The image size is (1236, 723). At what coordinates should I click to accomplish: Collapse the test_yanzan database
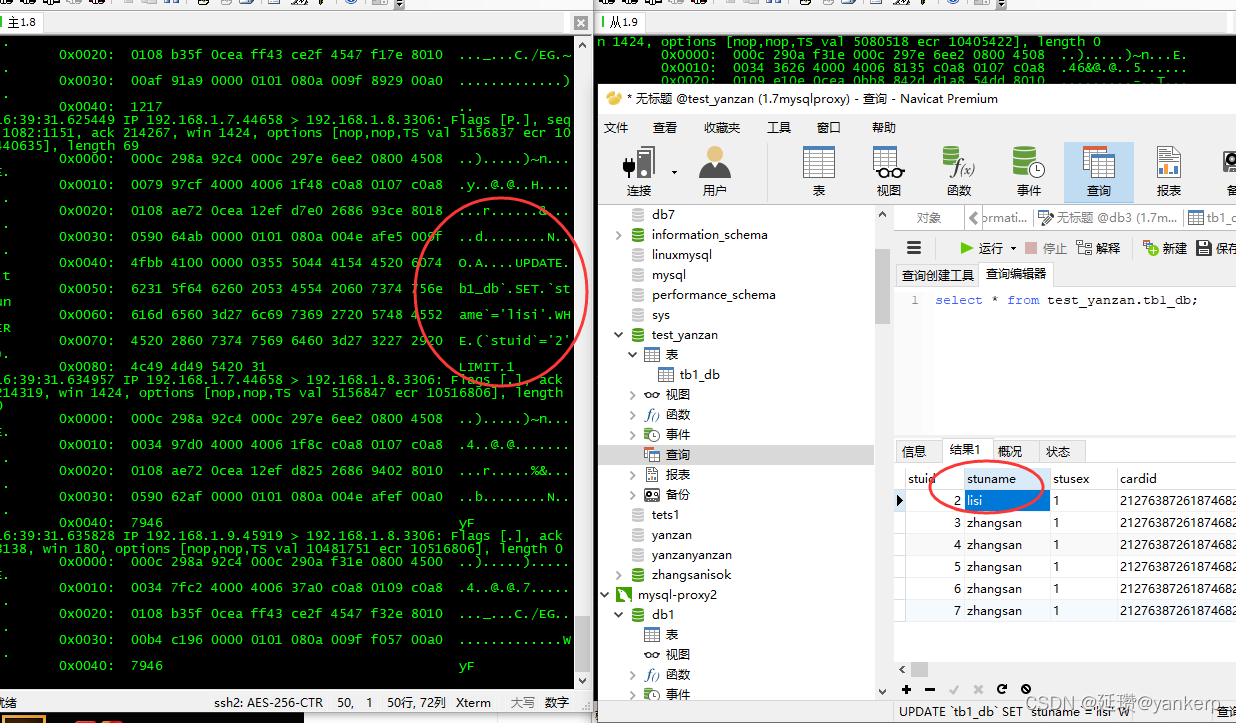(619, 335)
